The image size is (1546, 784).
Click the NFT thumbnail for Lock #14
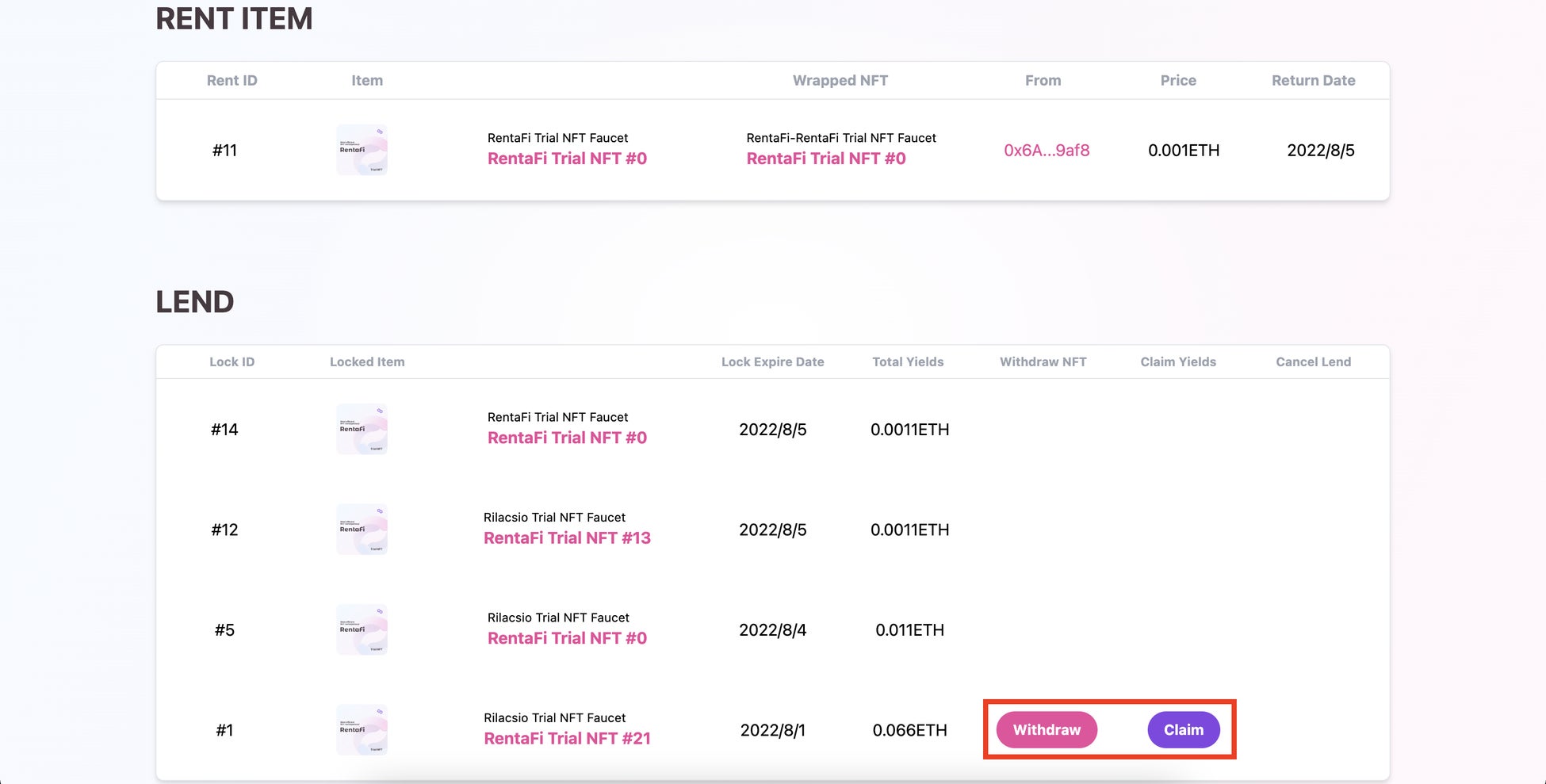(362, 429)
